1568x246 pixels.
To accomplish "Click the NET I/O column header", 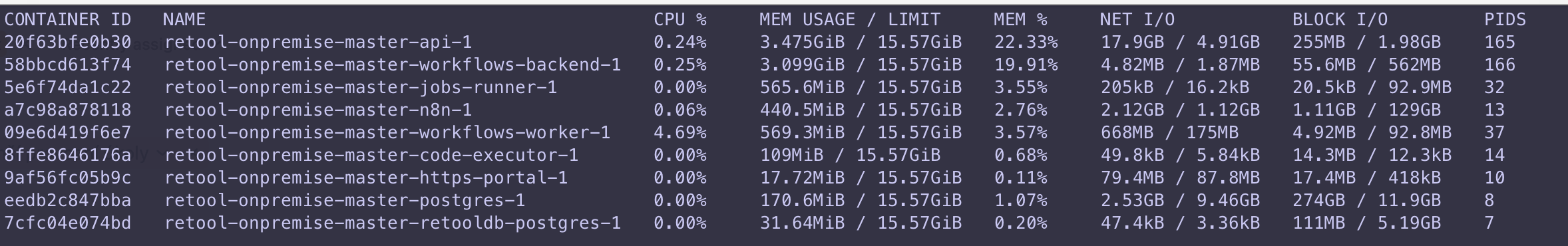I will (x=1137, y=20).
